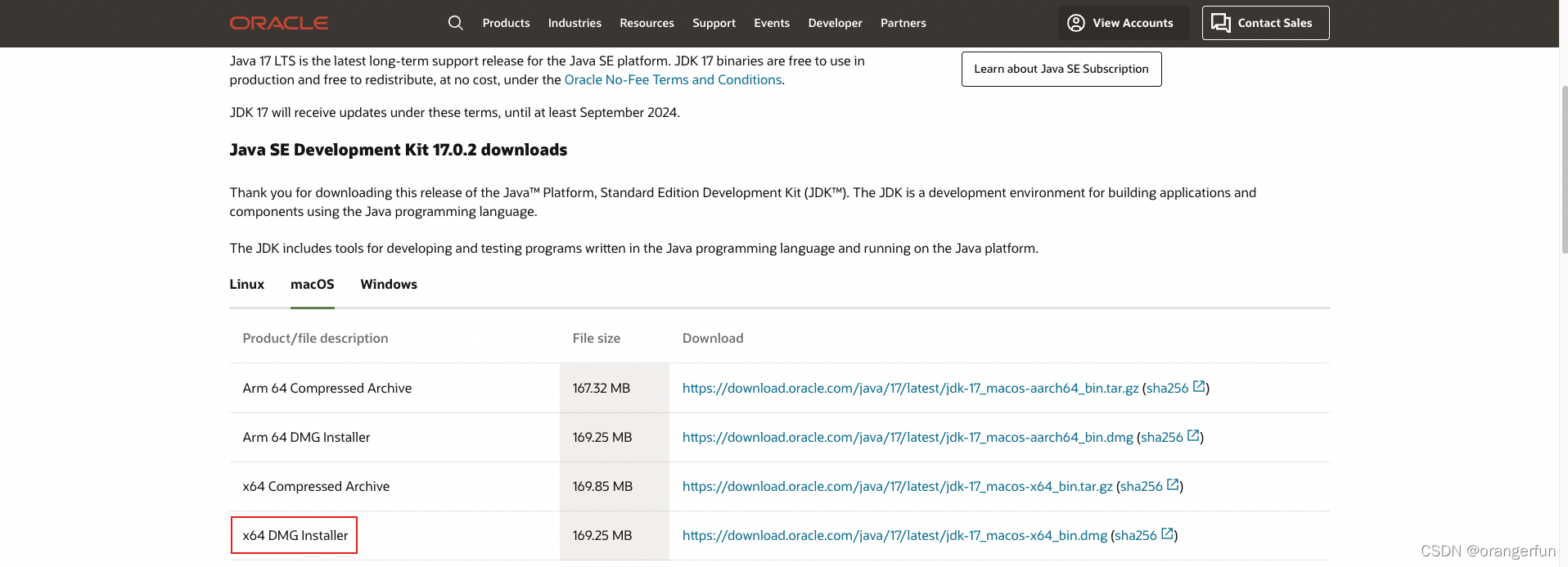Image resolution: width=1568 pixels, height=567 pixels.
Task: Click the '167.32 MB' file size
Action: (602, 388)
